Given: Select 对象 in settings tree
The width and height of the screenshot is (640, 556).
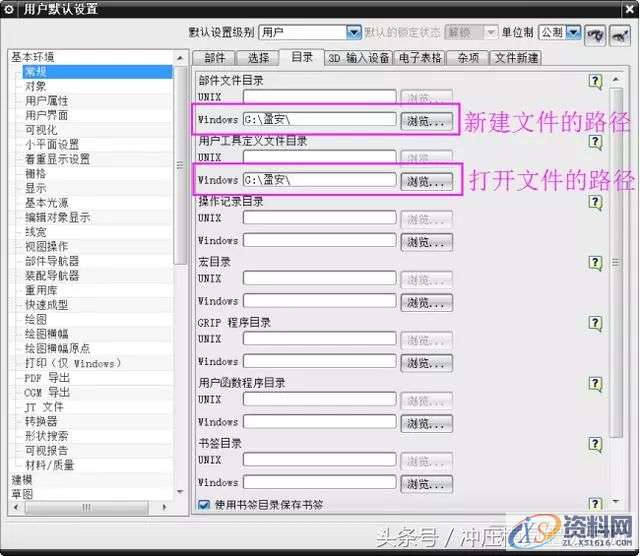Looking at the screenshot, I should pos(35,86).
